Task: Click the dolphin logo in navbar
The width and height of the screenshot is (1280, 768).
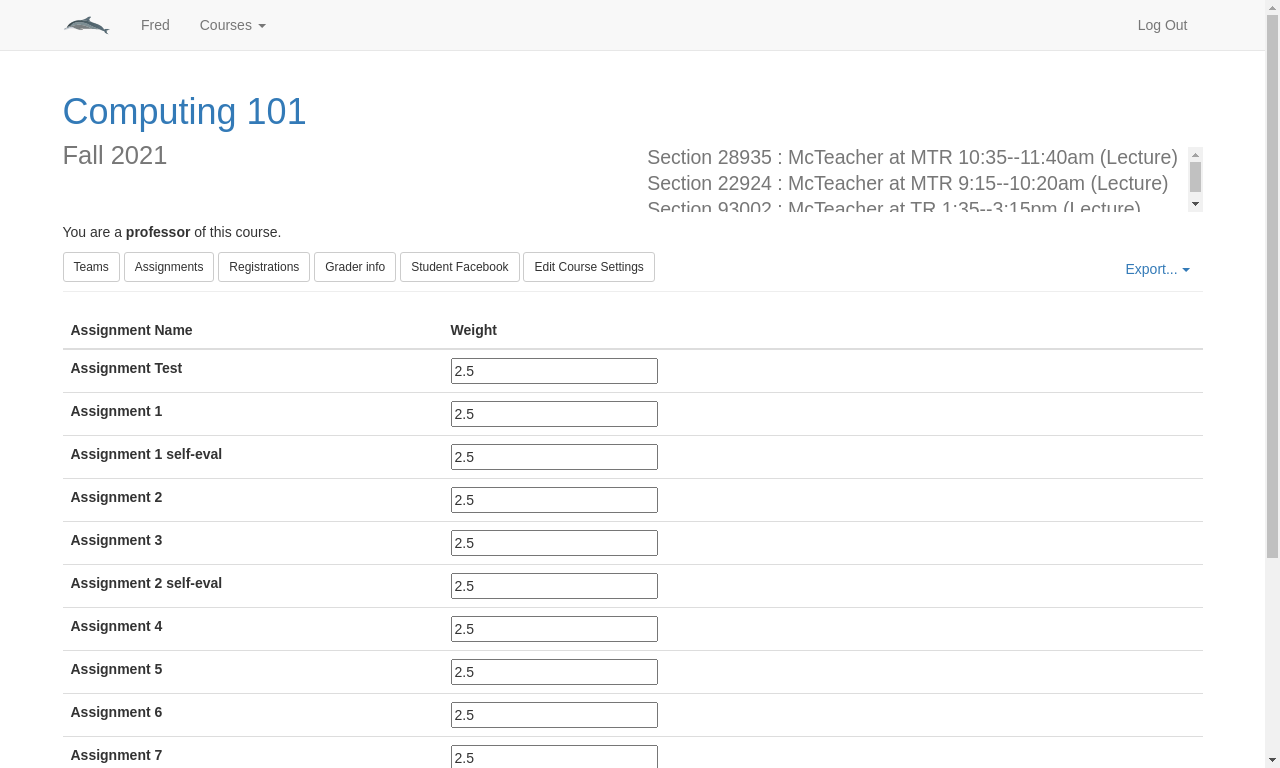Action: pyautogui.click(x=87, y=25)
